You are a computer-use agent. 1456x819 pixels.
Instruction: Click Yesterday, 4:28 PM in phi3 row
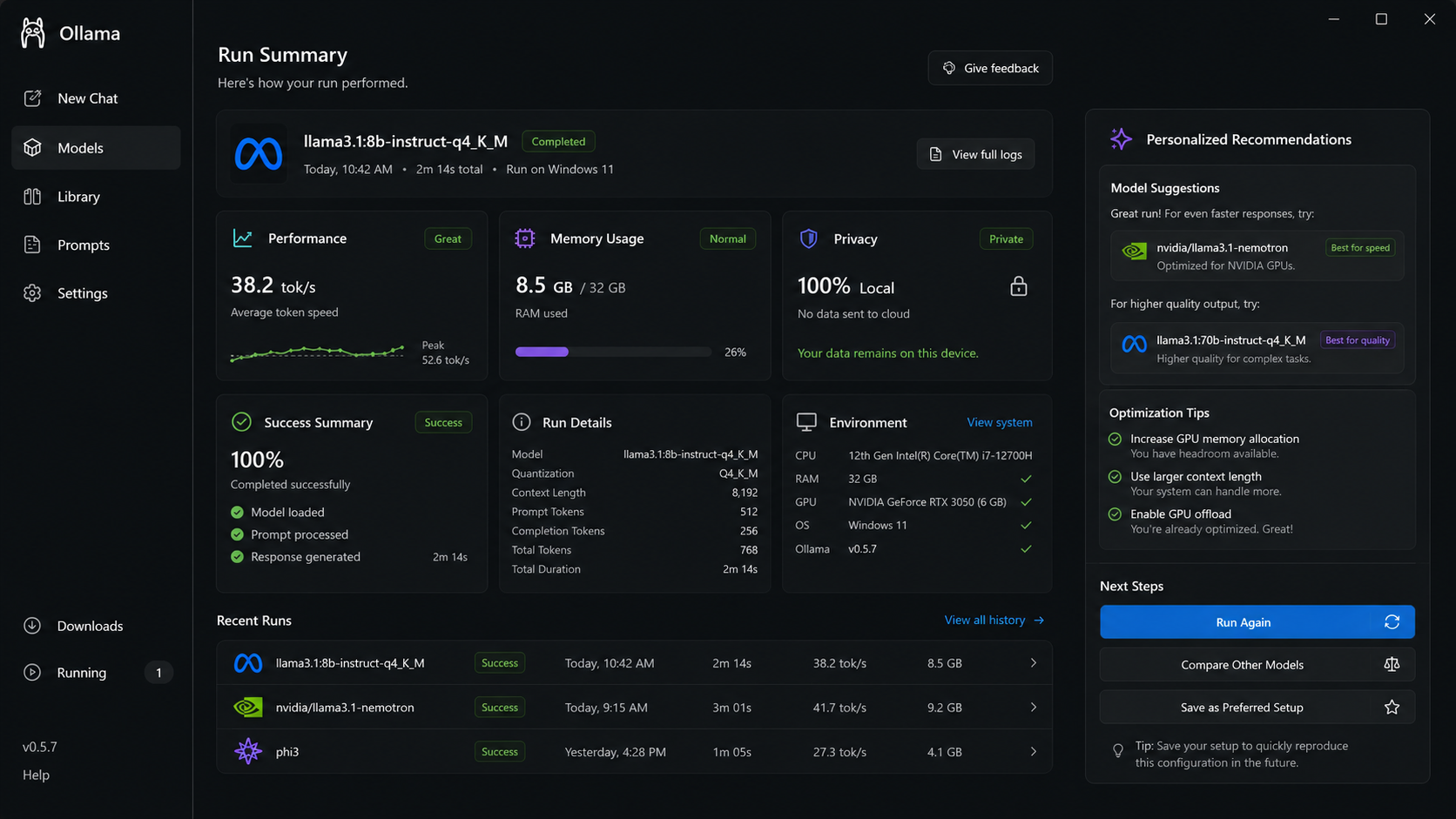pos(616,752)
